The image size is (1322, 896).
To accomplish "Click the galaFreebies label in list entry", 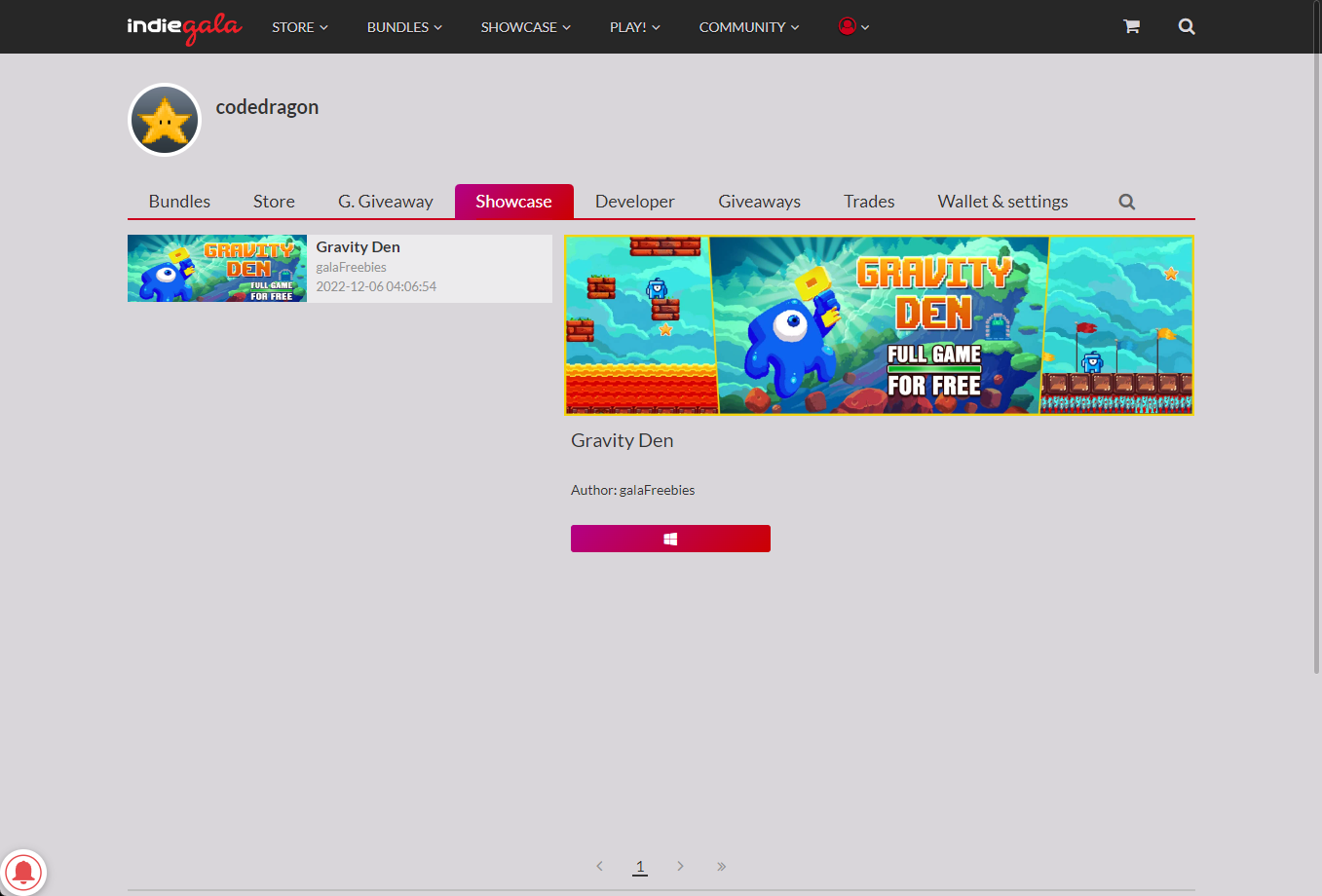I will click(x=352, y=267).
